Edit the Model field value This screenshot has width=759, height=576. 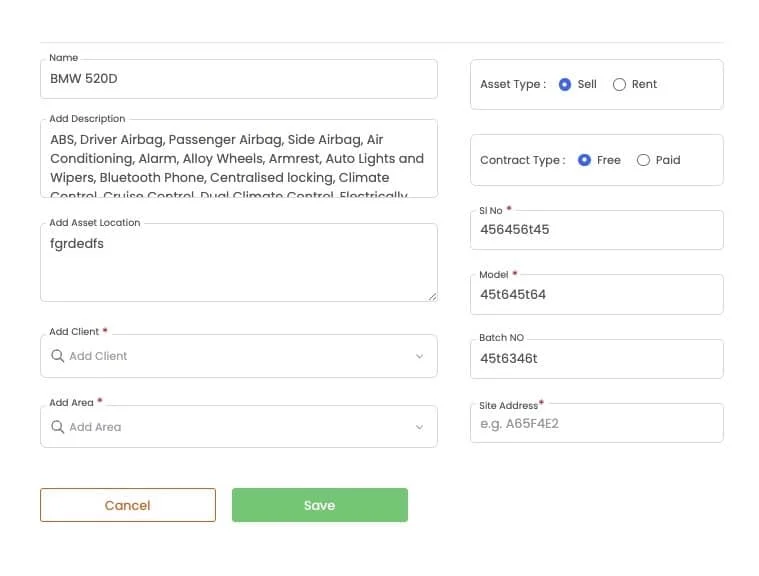pyautogui.click(x=596, y=294)
